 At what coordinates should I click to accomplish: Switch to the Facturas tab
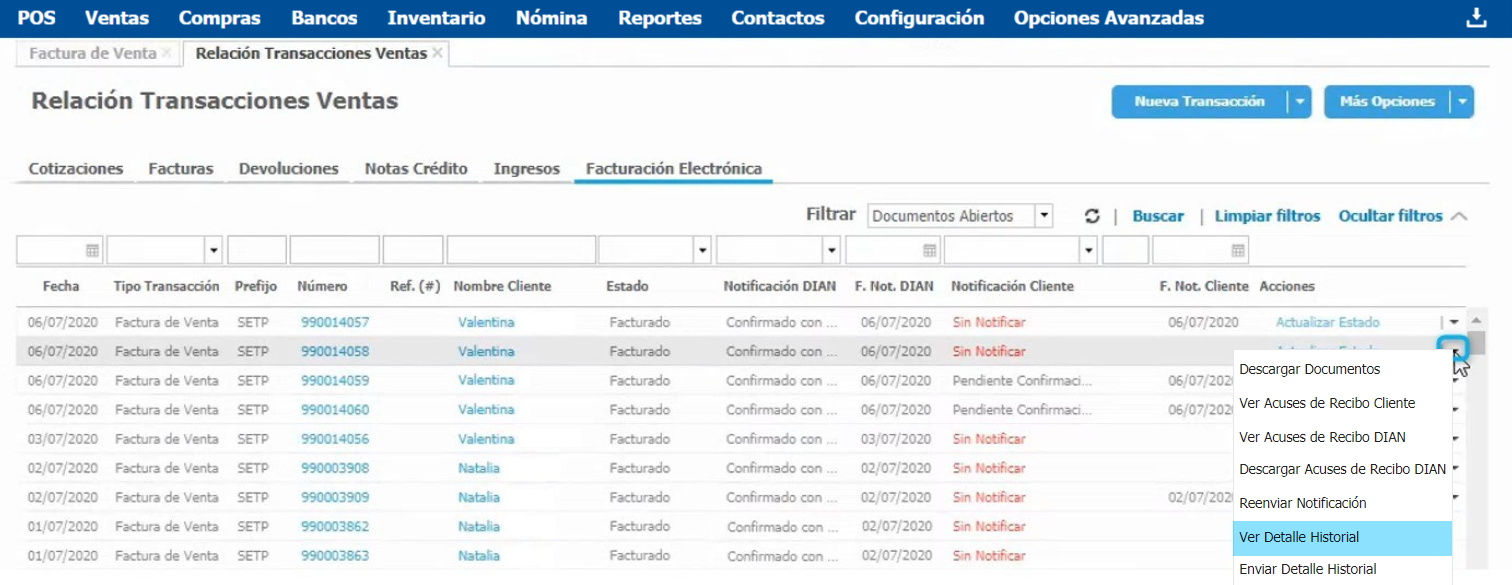tap(181, 169)
